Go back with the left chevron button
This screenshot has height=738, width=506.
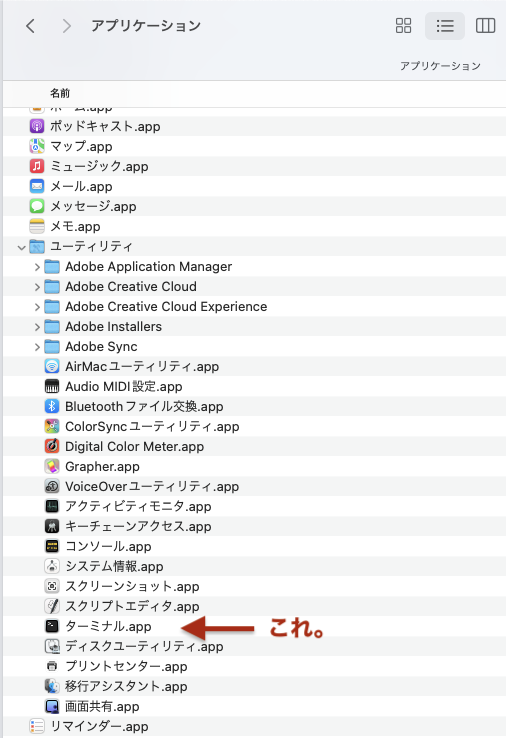pyautogui.click(x=31, y=26)
